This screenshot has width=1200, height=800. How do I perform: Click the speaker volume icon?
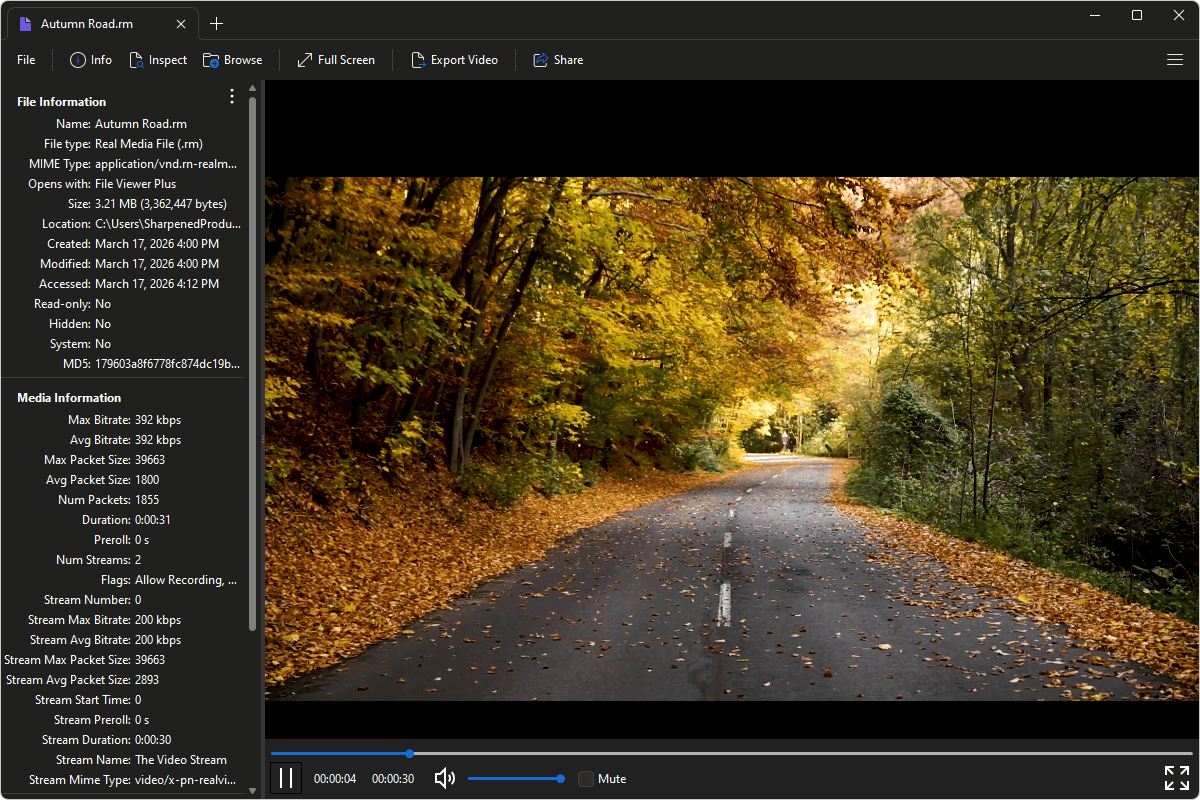[444, 778]
